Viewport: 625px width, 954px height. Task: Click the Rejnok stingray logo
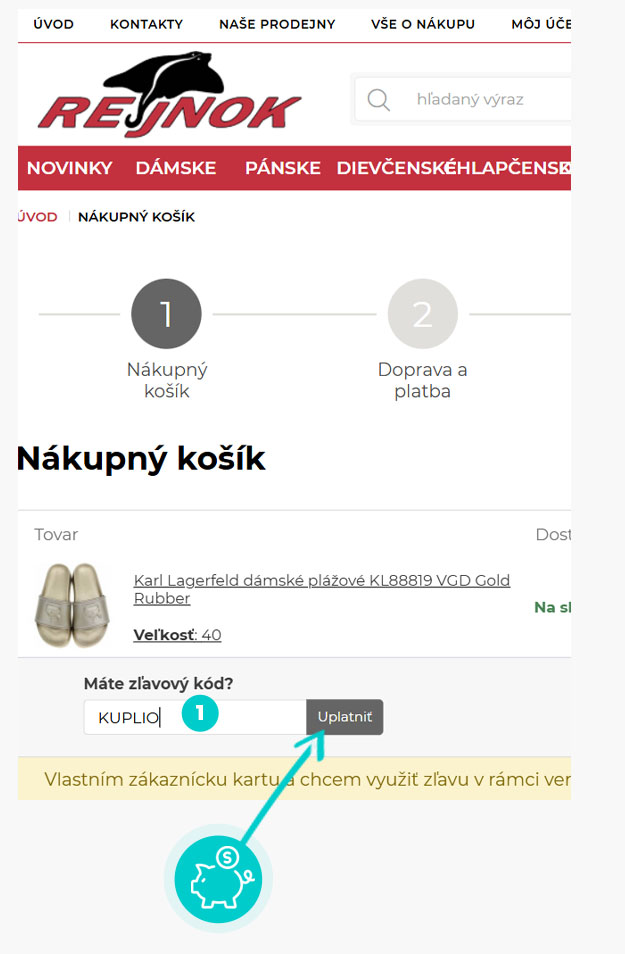[169, 94]
